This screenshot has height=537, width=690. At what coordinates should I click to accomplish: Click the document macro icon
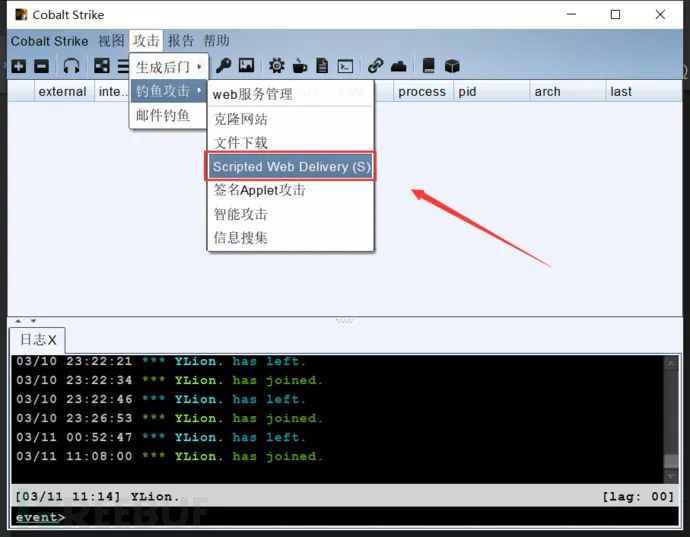coord(323,66)
